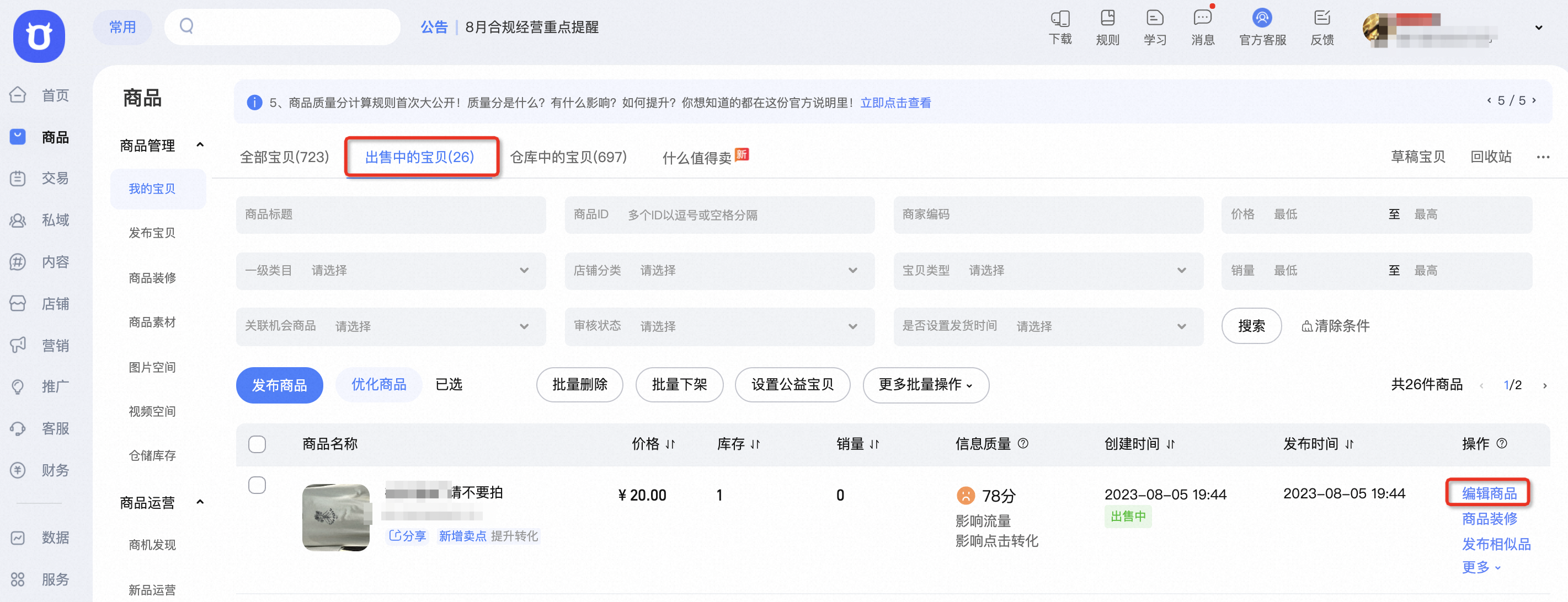Open the 宝贝类型 dropdown
This screenshot has width=1568, height=602.
pyautogui.click(x=1048, y=271)
